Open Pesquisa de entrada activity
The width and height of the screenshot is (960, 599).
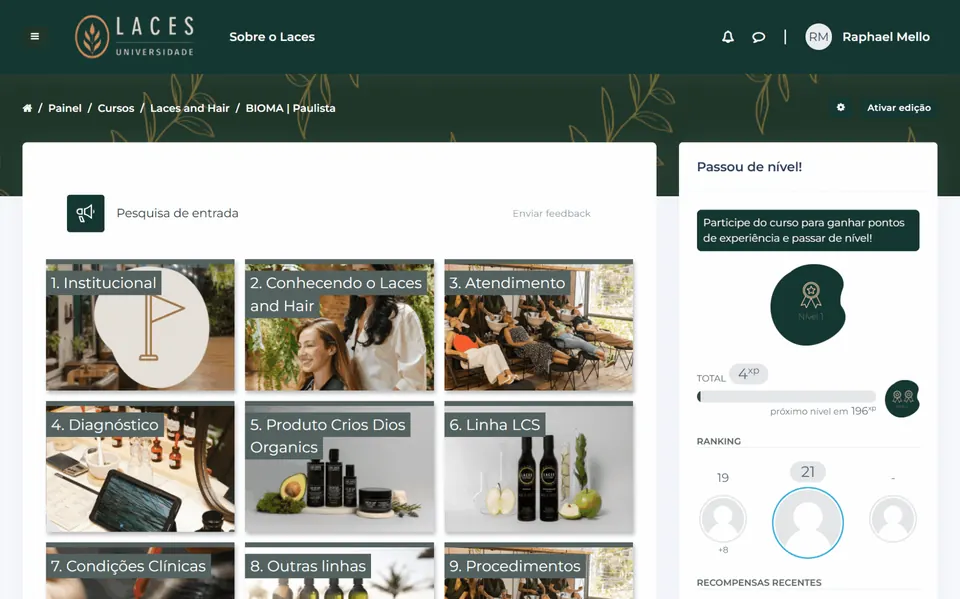click(x=178, y=213)
